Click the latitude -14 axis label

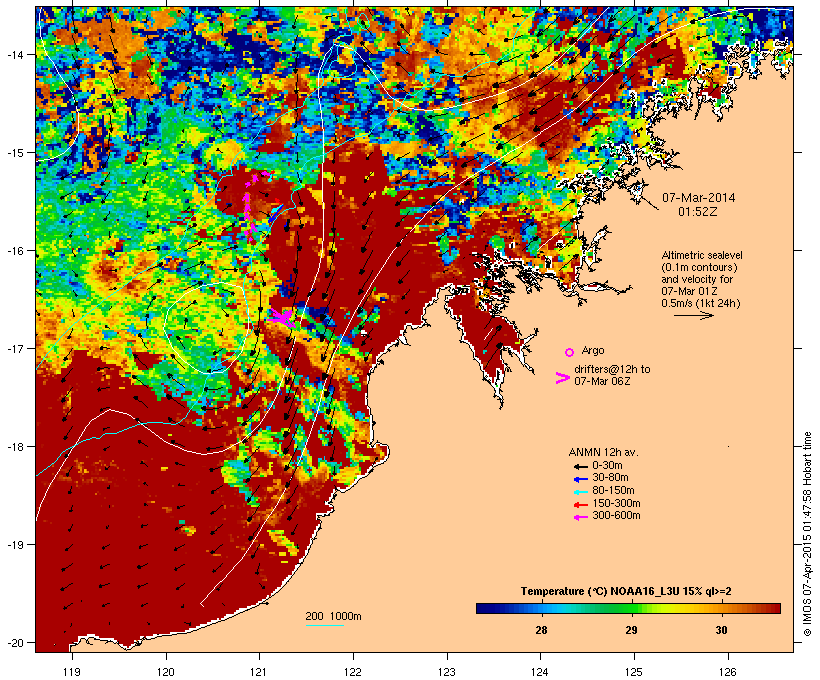point(14,55)
